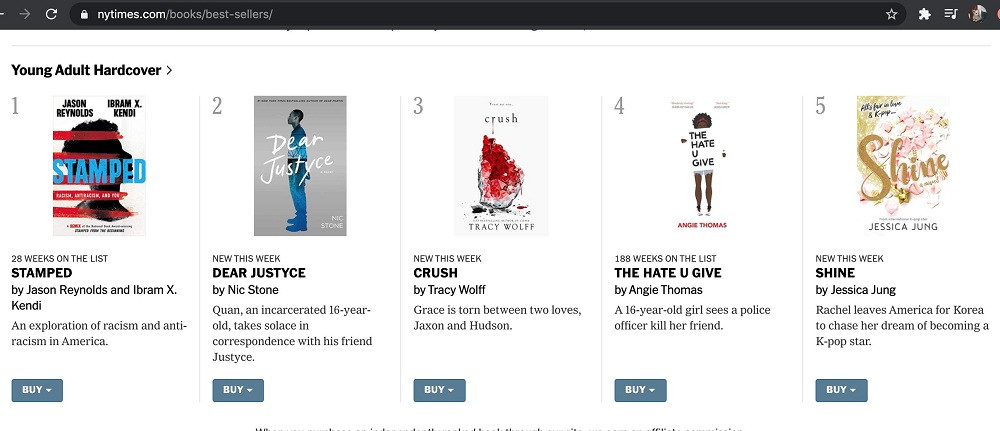1000x431 pixels.
Task: Open BUY options for The Hate U Give
Action: pos(640,390)
